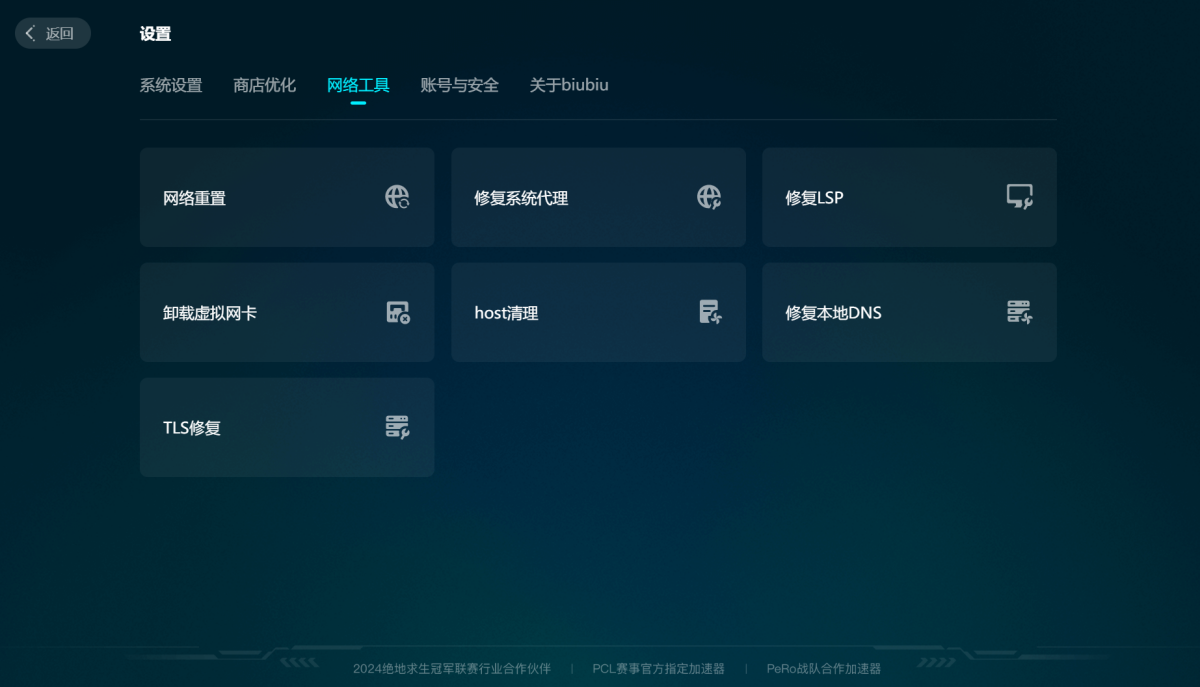Viewport: 1200px width, 687px height.
Task: Click the uninstall virtual network card icon
Action: point(396,312)
